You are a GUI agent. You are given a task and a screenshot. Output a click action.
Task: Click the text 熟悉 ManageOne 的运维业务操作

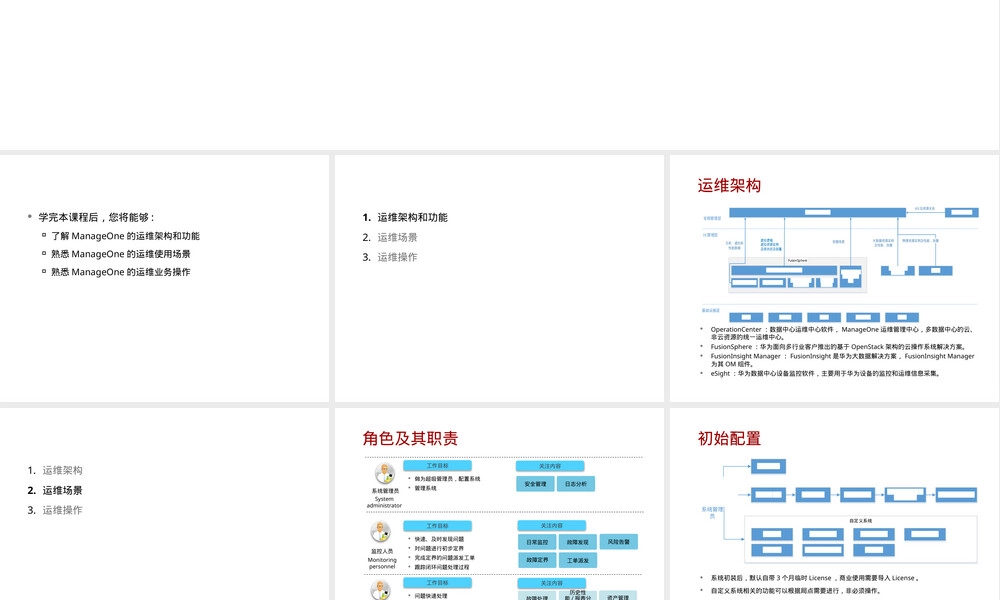coord(121,272)
